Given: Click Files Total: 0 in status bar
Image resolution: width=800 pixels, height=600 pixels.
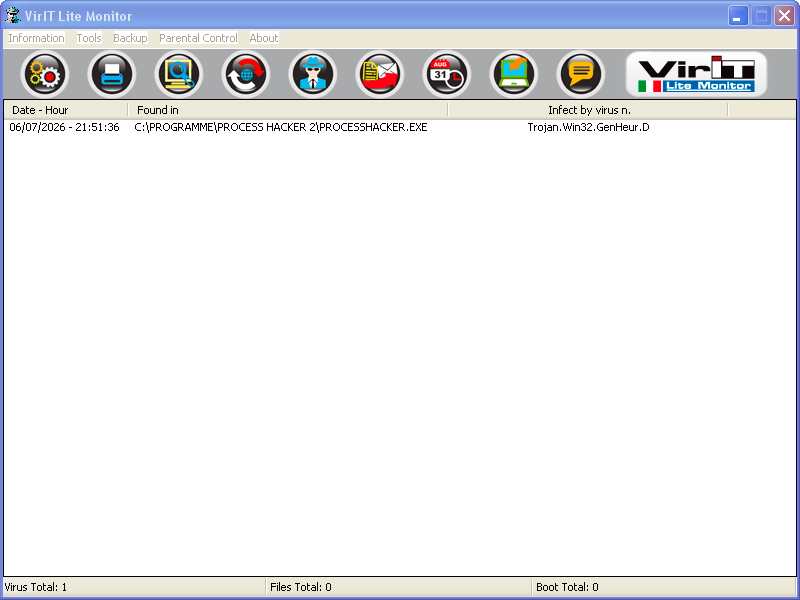Looking at the screenshot, I should [301, 587].
